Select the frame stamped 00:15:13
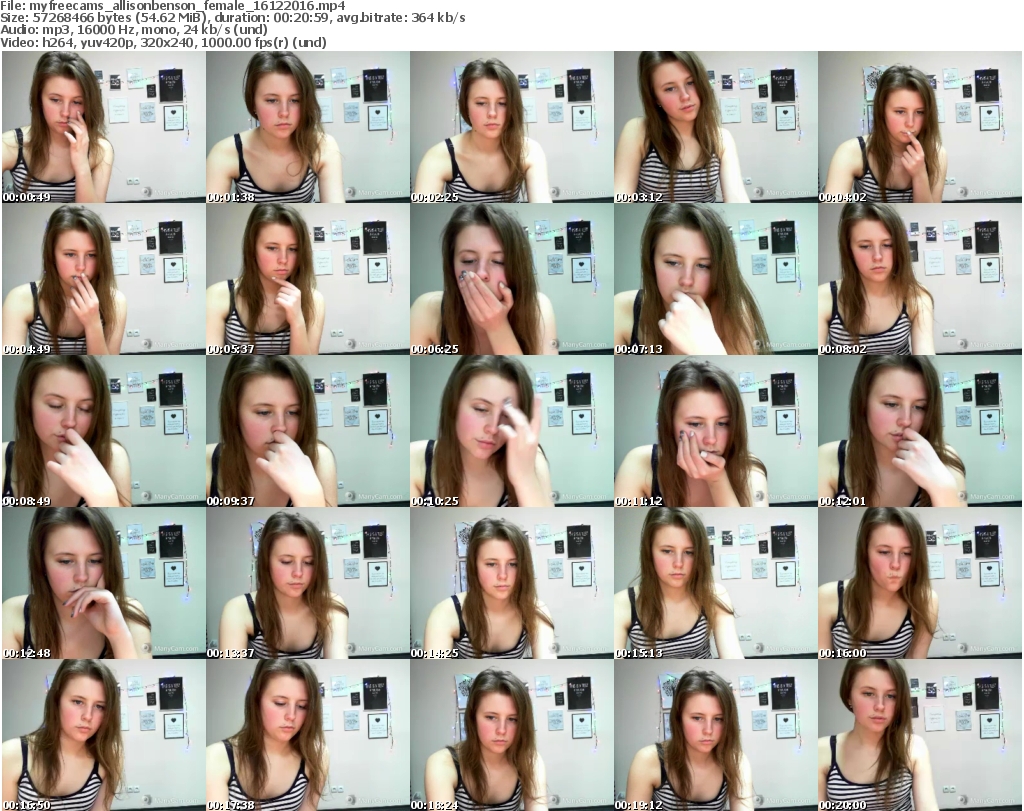Image resolution: width=1024 pixels, height=811 pixels. click(715, 583)
